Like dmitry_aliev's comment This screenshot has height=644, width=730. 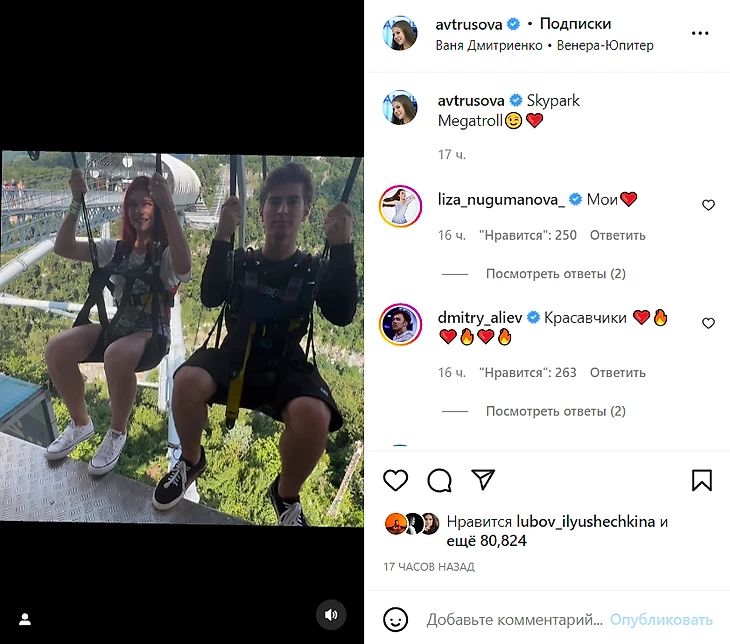coord(708,323)
